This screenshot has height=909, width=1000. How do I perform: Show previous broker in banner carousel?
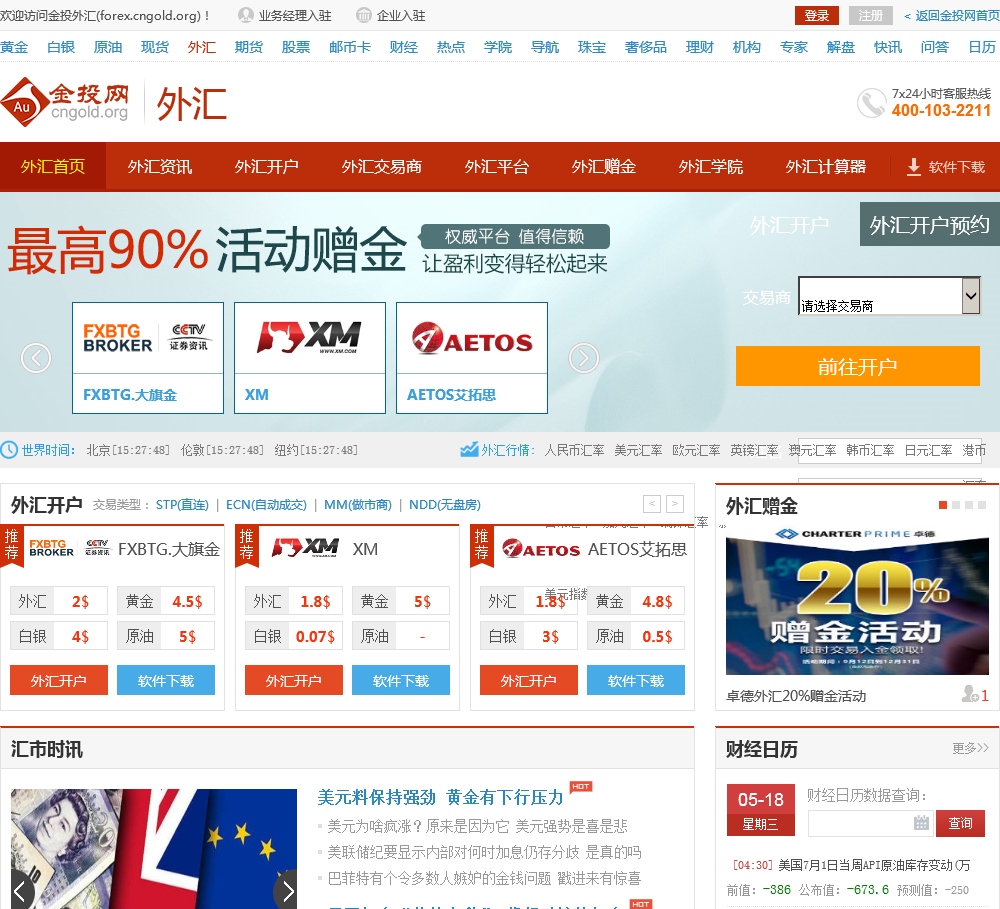[x=36, y=358]
